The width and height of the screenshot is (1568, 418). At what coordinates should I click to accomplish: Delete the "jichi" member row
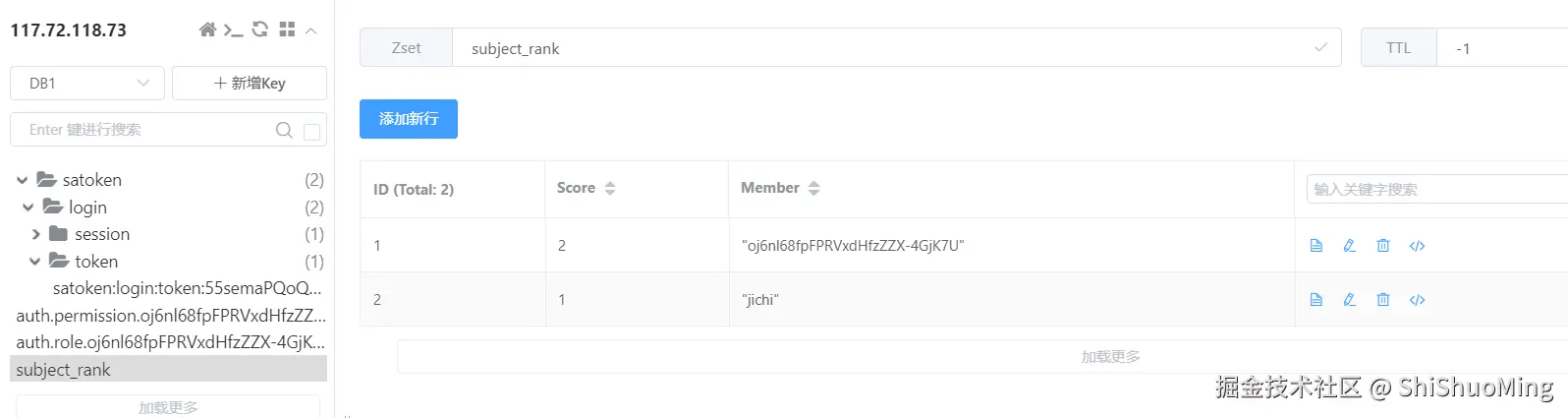[x=1383, y=300]
